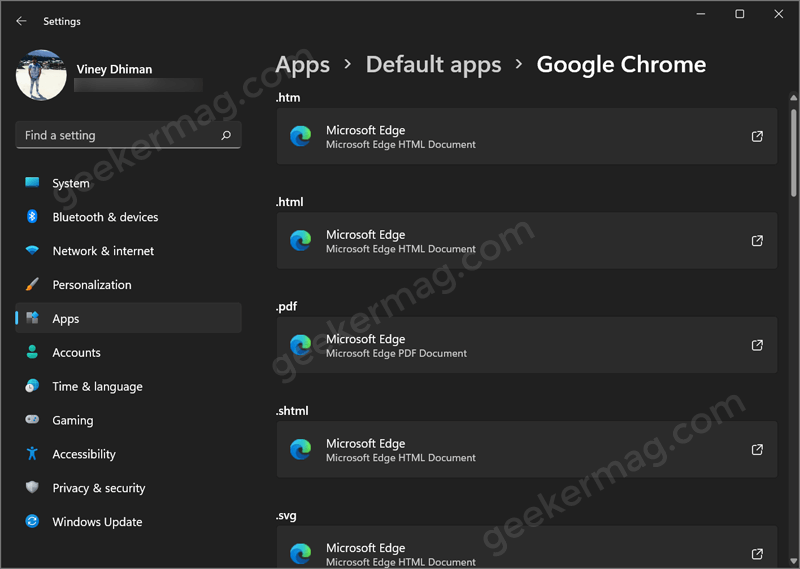The image size is (800, 569).
Task: Click Microsoft Edge PDF Document text
Action: (x=396, y=353)
